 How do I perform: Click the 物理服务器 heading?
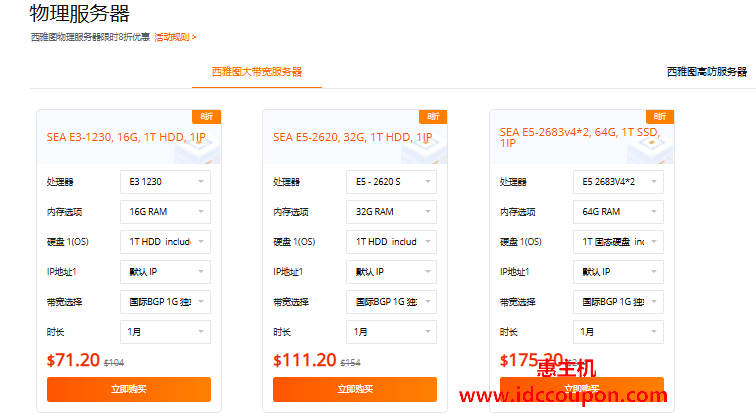(80, 13)
